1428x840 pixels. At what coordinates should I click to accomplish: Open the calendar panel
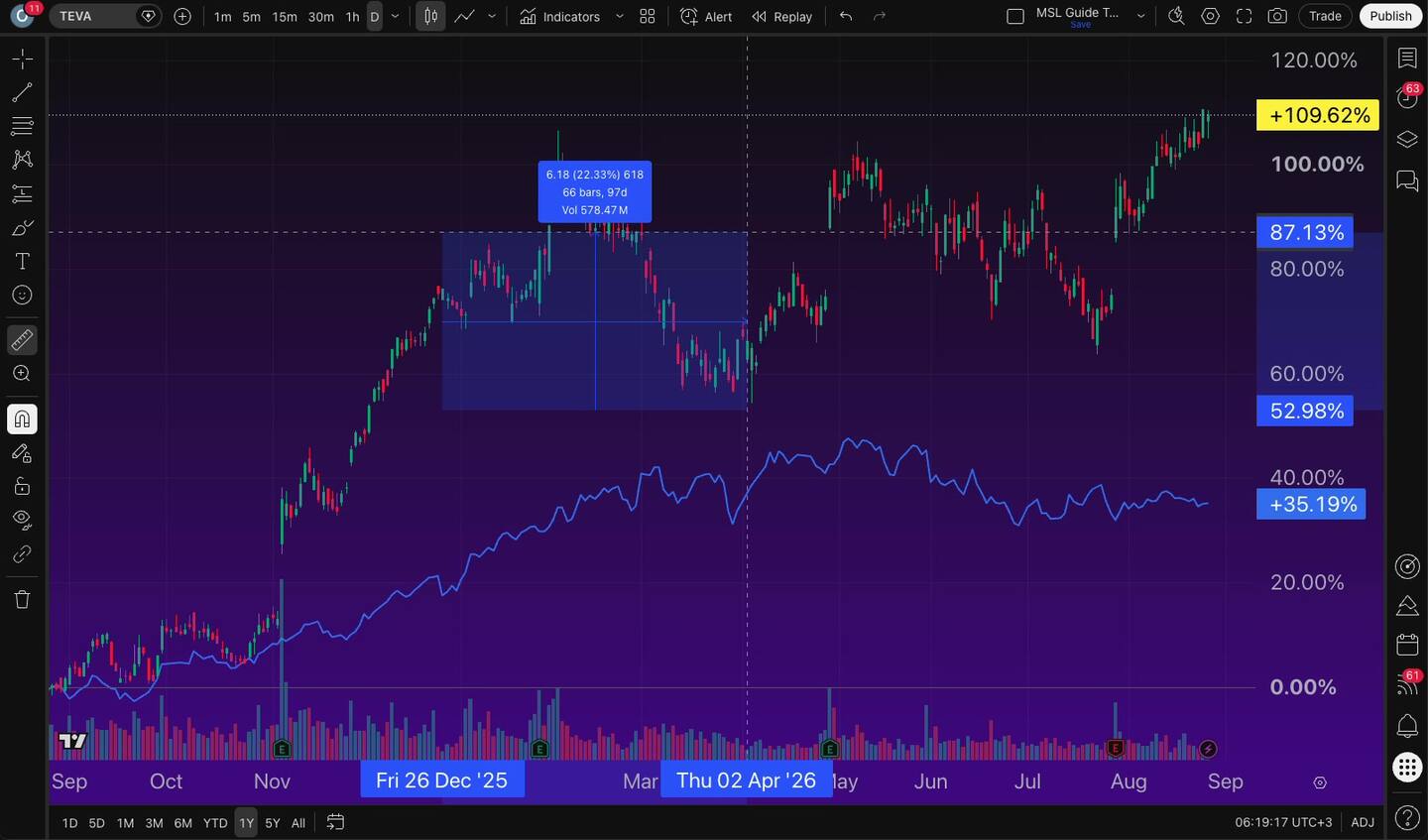coord(1407,645)
